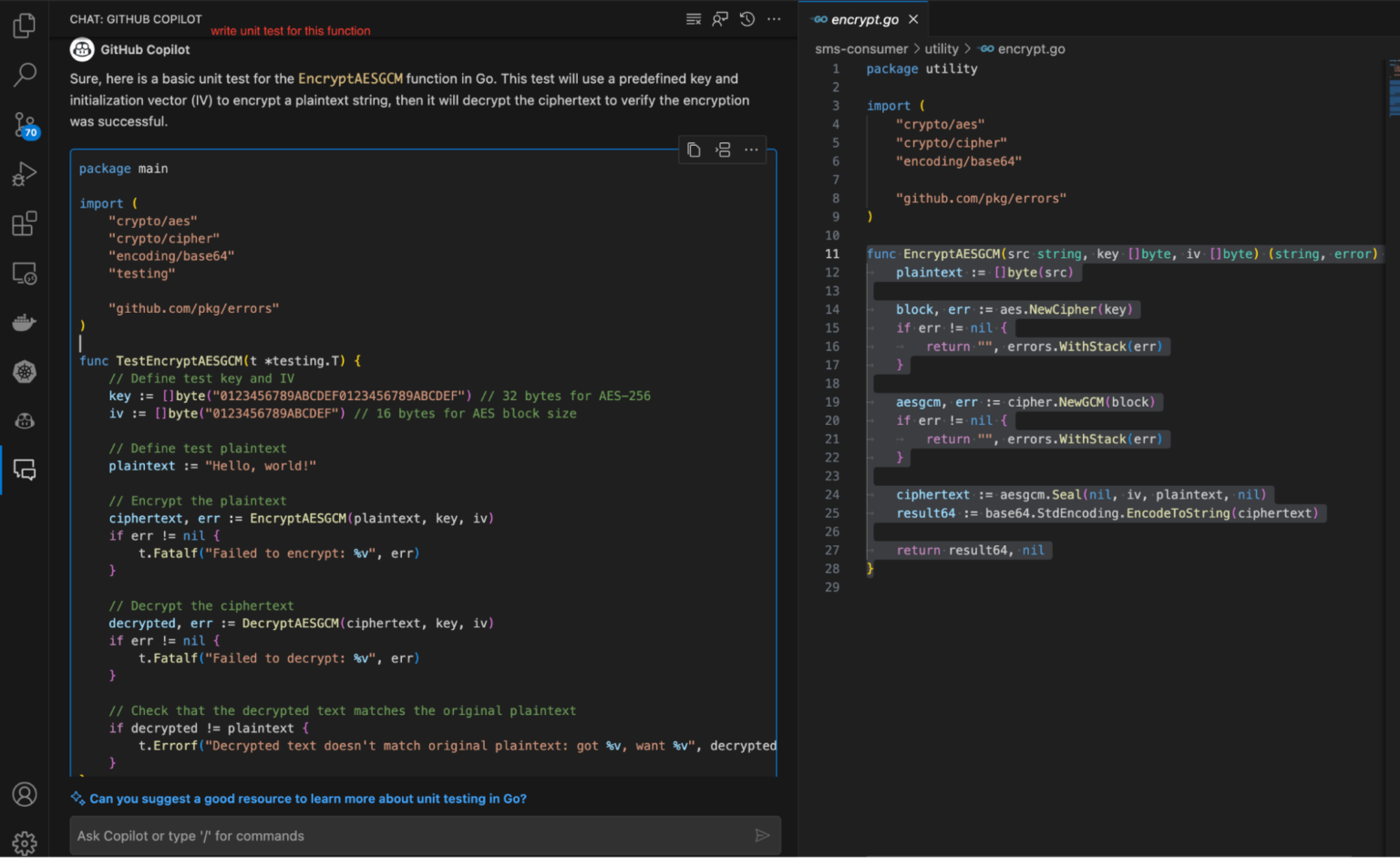Click the "github.com/pkg/errors" import in editor
1400x858 pixels.
tap(981, 199)
